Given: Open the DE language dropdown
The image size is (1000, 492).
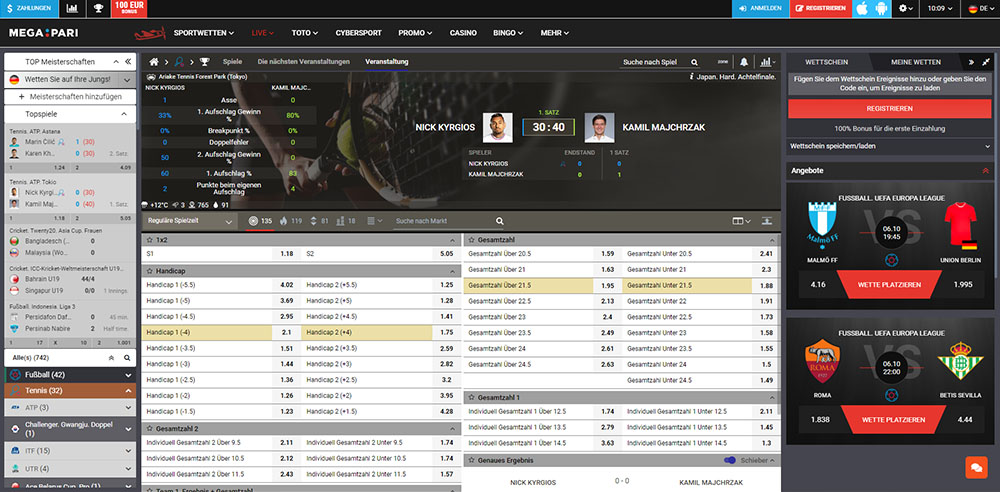Looking at the screenshot, I should pyautogui.click(x=981, y=8).
